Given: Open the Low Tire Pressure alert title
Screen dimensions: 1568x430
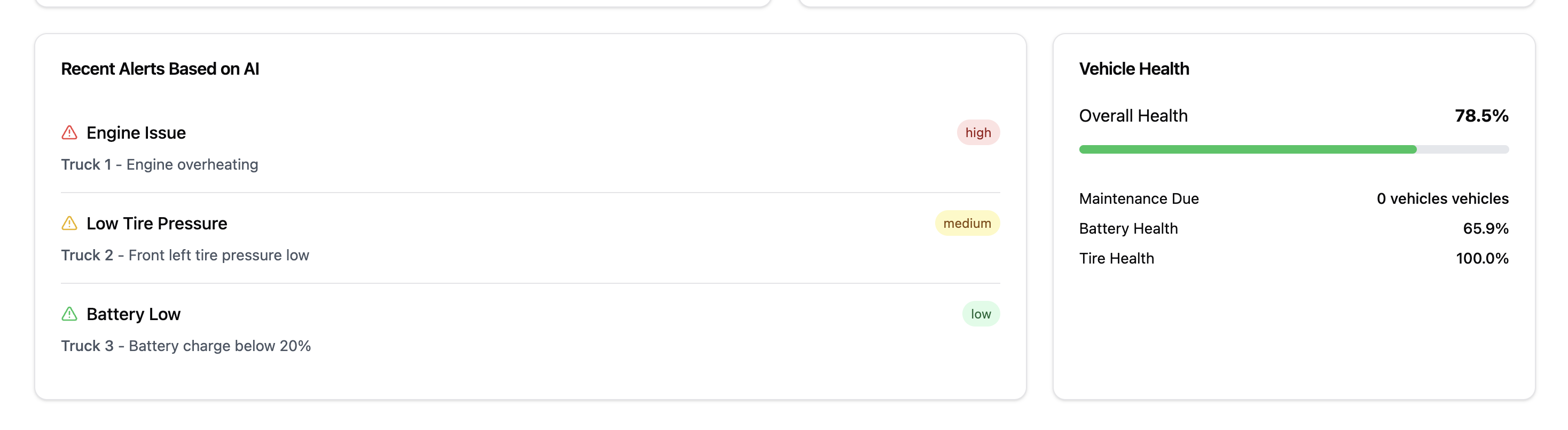Looking at the screenshot, I should [x=156, y=223].
